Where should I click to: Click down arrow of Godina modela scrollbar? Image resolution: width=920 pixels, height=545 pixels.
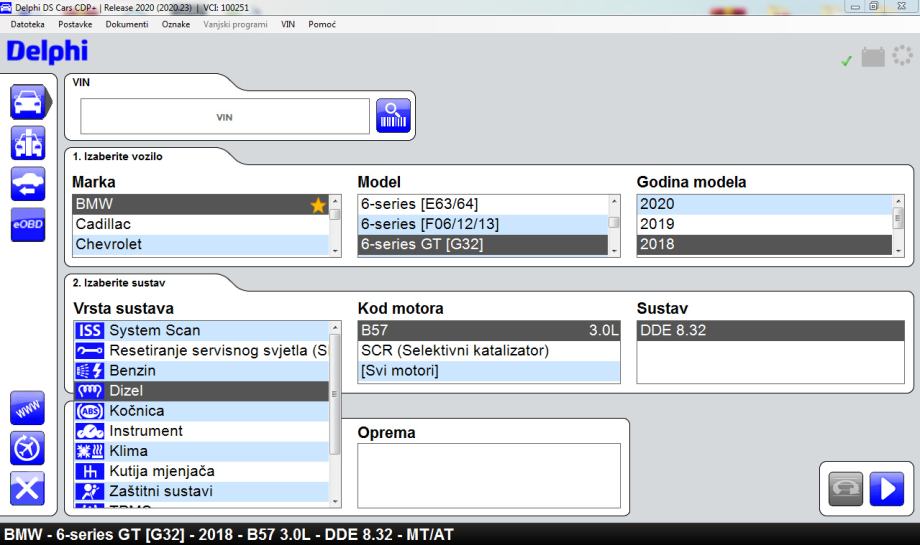tap(898, 251)
